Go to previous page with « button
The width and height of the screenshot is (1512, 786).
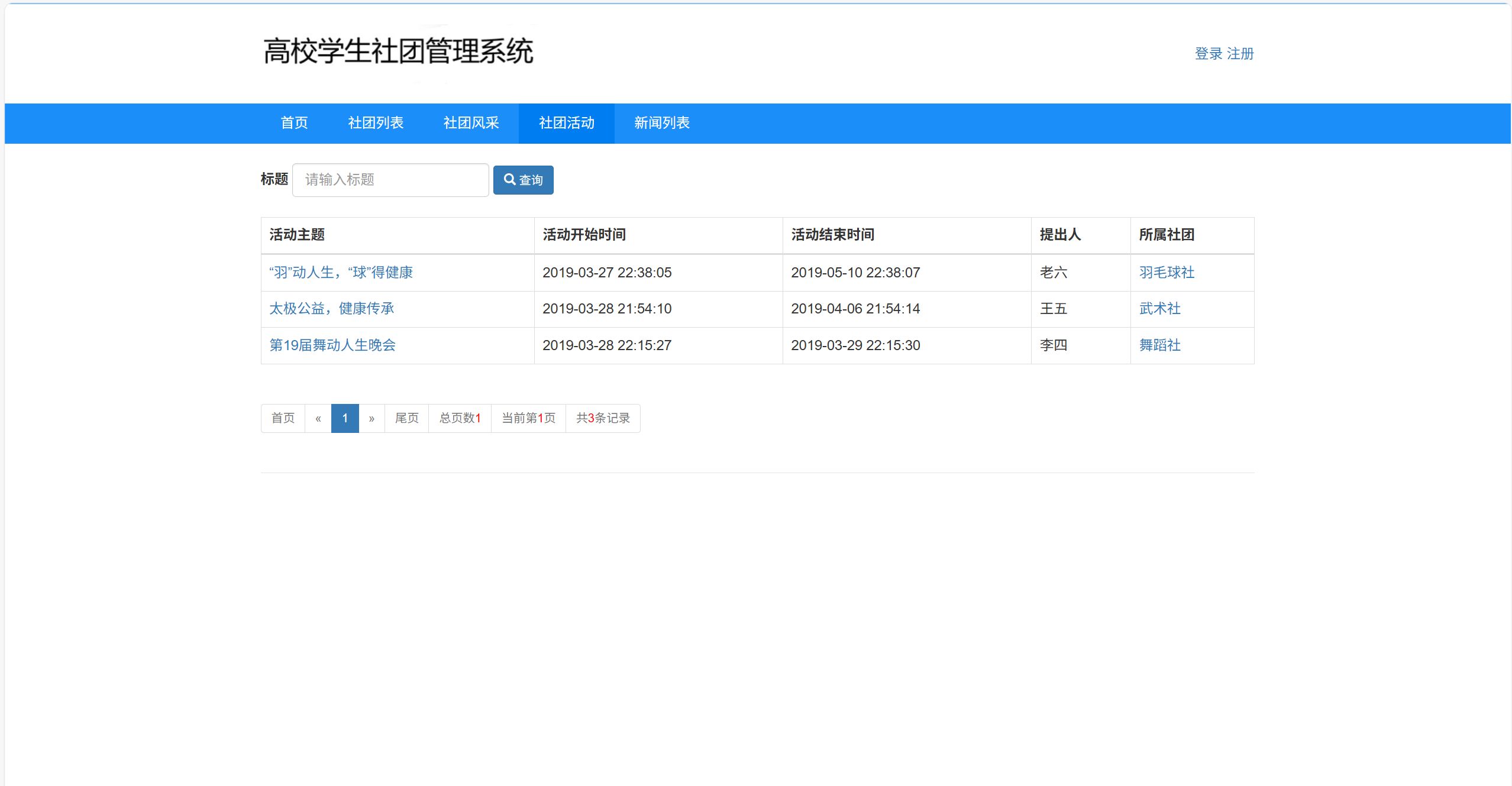click(318, 418)
